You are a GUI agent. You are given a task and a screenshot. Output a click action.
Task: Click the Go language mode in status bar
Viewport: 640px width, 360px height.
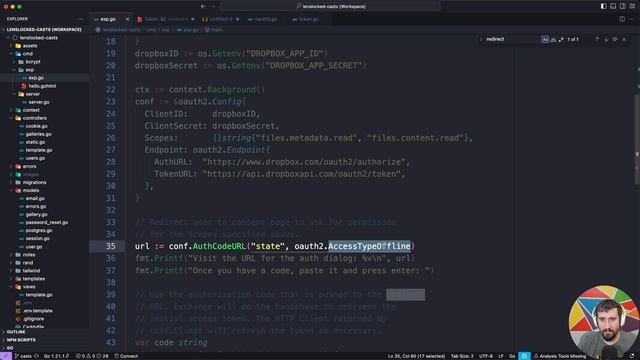pyautogui.click(x=512, y=356)
